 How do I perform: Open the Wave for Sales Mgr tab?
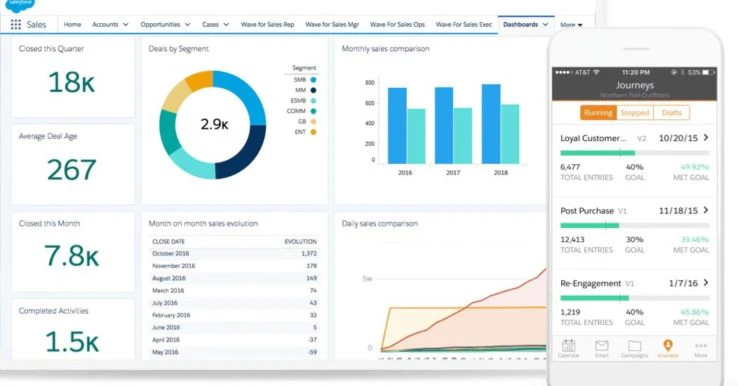click(332, 24)
